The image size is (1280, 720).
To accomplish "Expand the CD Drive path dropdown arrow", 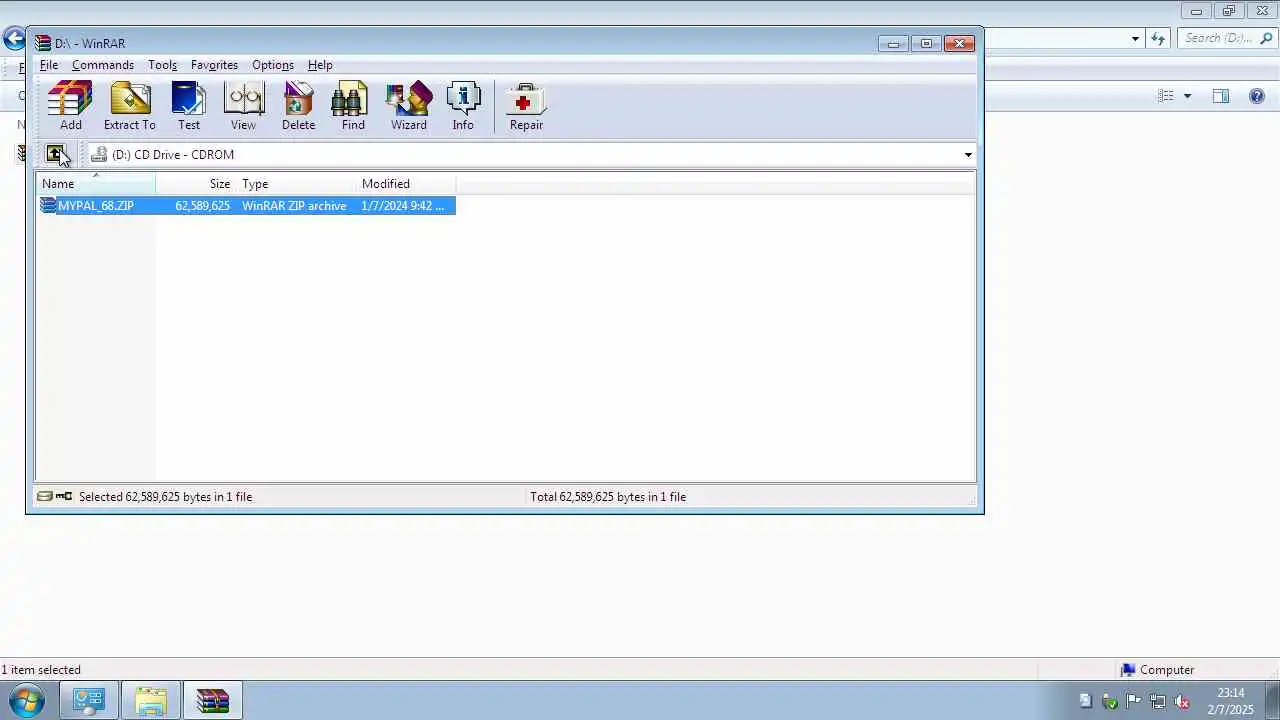I will 968,154.
